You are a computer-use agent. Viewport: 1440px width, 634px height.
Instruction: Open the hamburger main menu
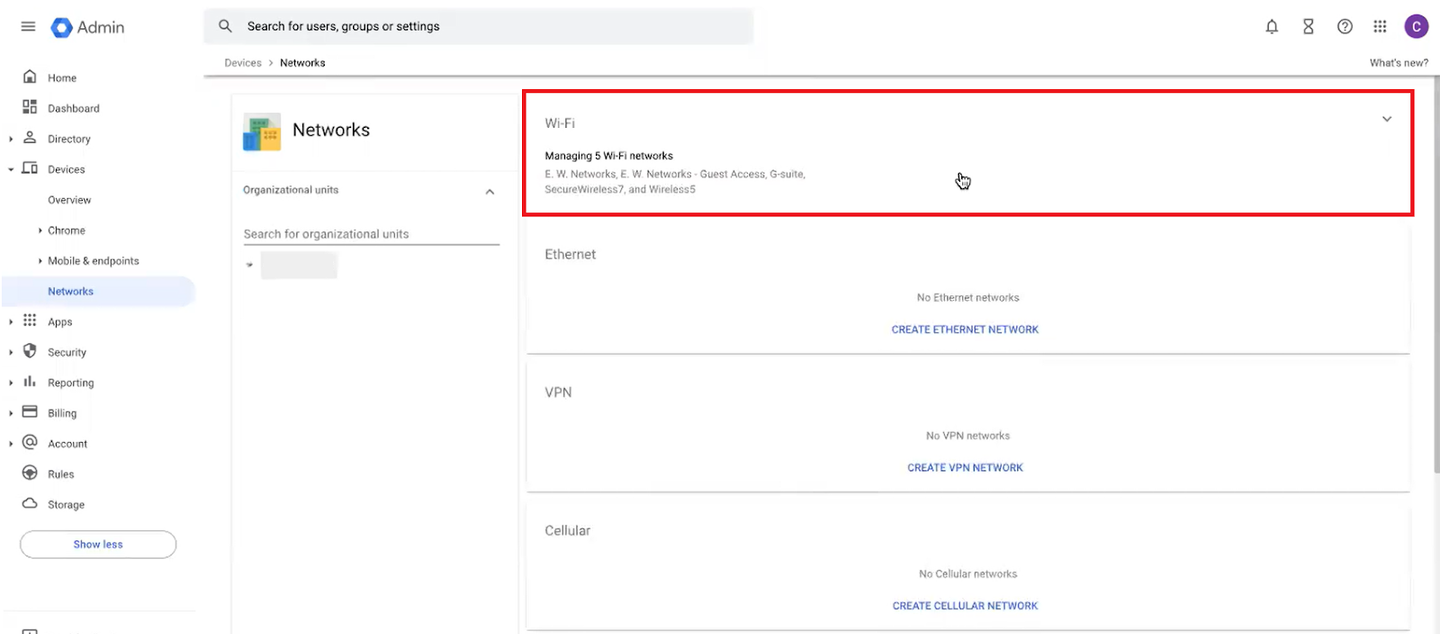tap(28, 27)
